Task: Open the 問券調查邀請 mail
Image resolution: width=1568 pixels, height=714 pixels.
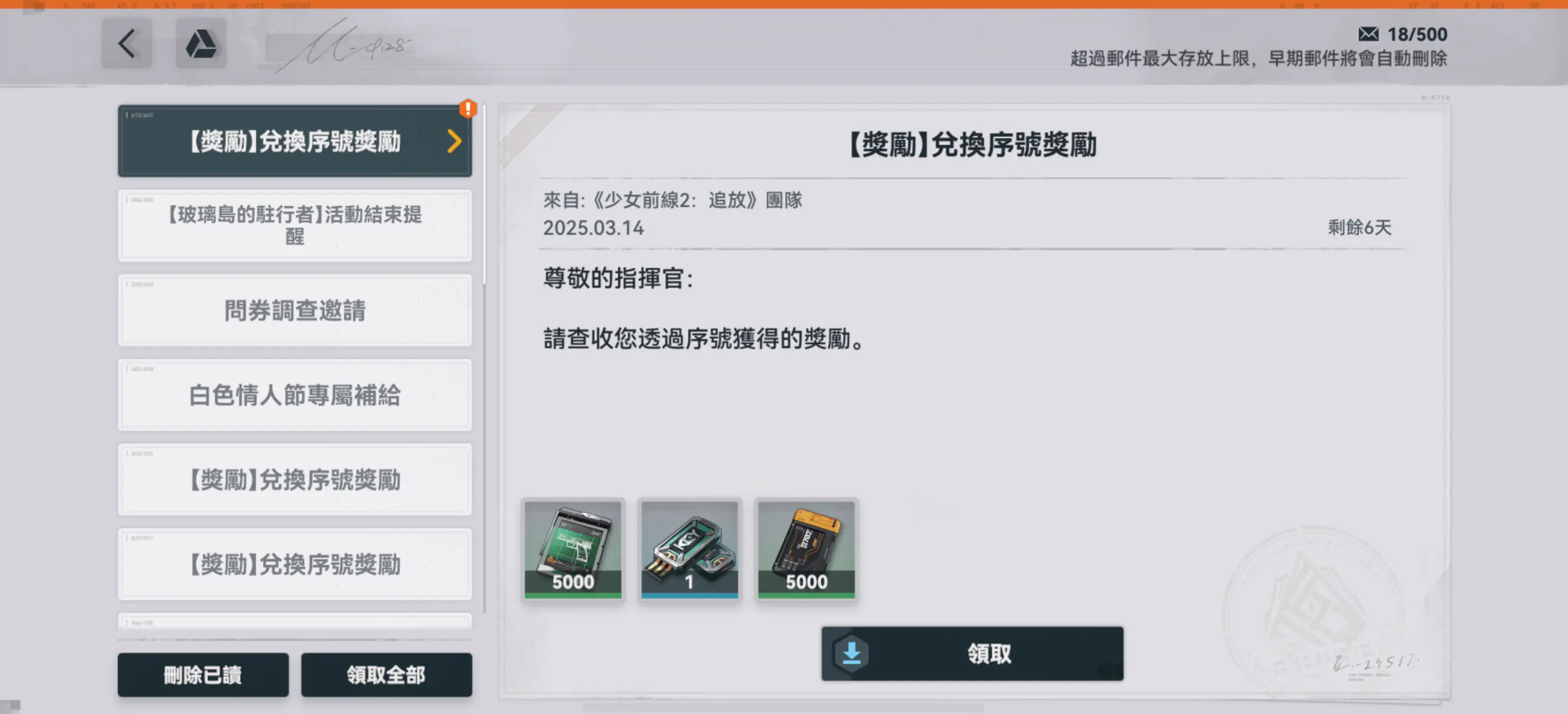Action: 295,311
